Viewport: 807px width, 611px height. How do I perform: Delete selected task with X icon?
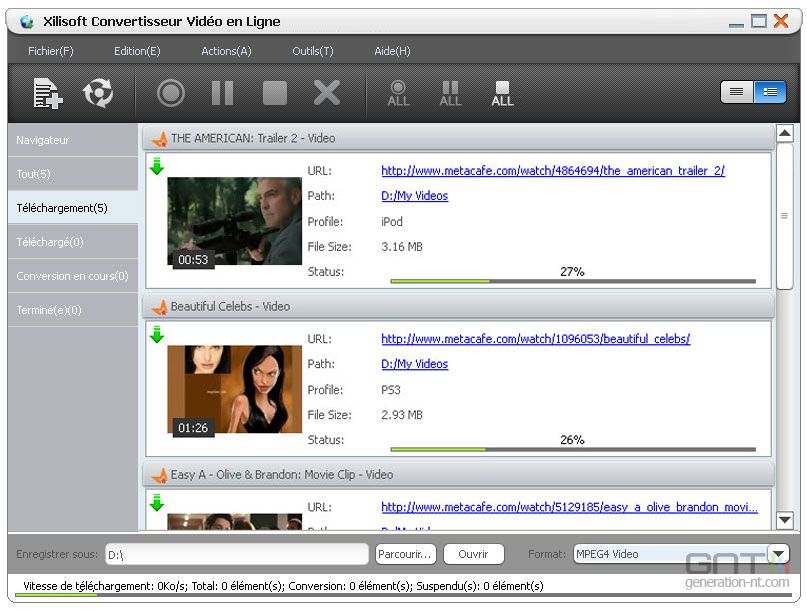[327, 93]
